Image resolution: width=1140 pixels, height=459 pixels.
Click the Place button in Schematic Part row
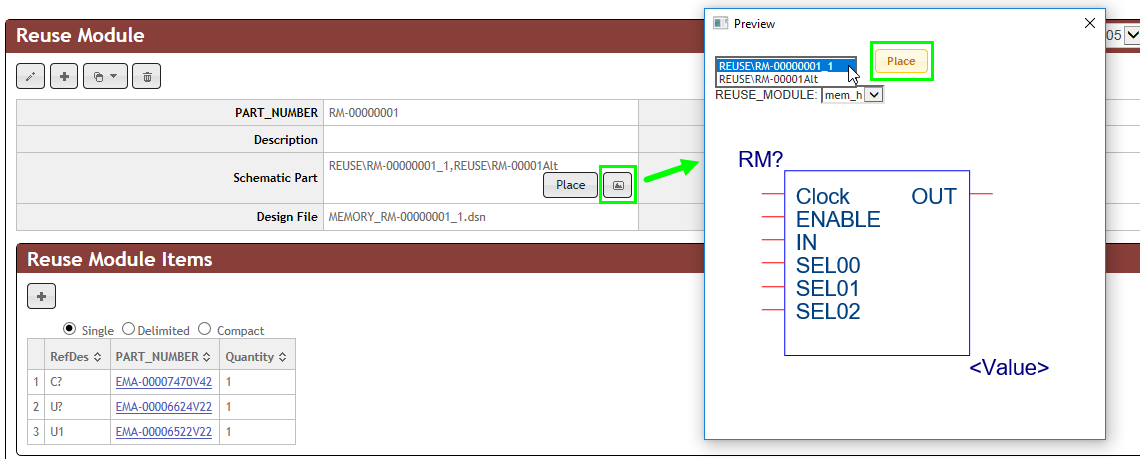click(x=570, y=185)
